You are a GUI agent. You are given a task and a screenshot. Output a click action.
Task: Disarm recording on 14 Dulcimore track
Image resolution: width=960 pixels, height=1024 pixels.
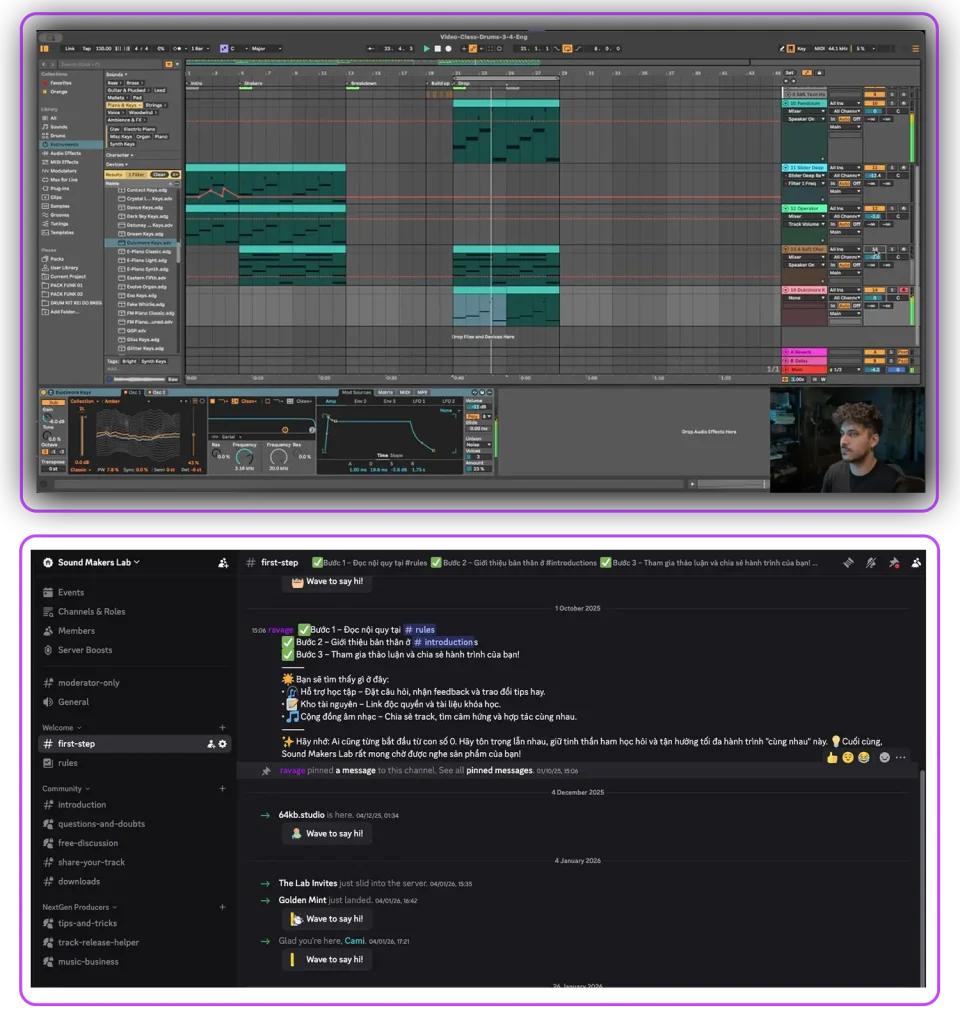tap(904, 290)
